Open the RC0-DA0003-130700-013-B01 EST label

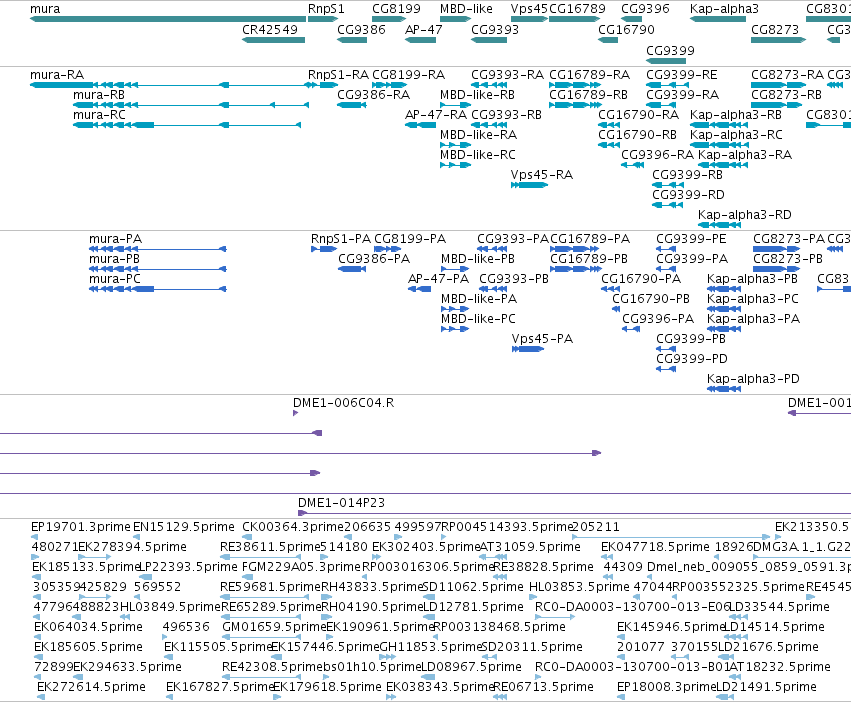pyautogui.click(x=632, y=667)
